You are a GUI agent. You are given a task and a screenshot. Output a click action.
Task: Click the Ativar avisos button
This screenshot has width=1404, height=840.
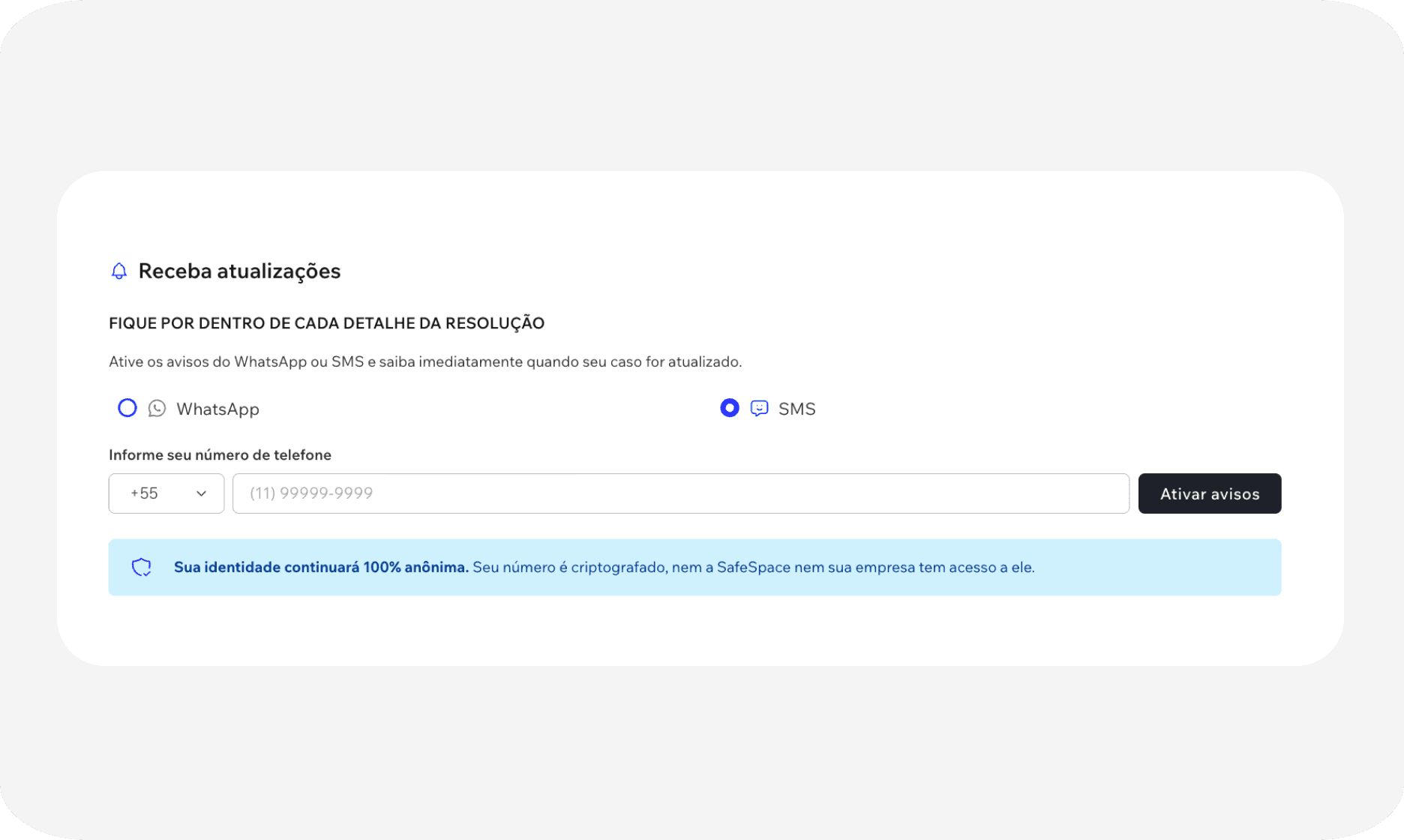pyautogui.click(x=1210, y=493)
